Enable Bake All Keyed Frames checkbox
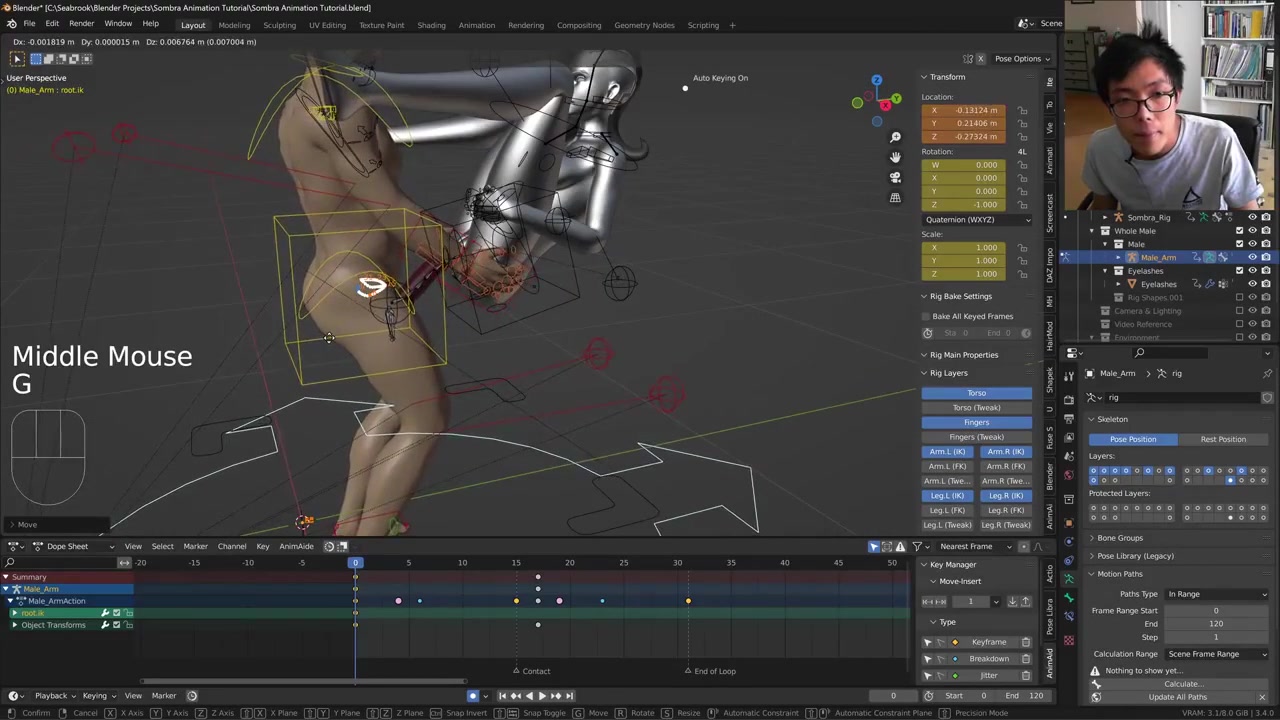Screen dimensions: 1280x720 click(927, 316)
